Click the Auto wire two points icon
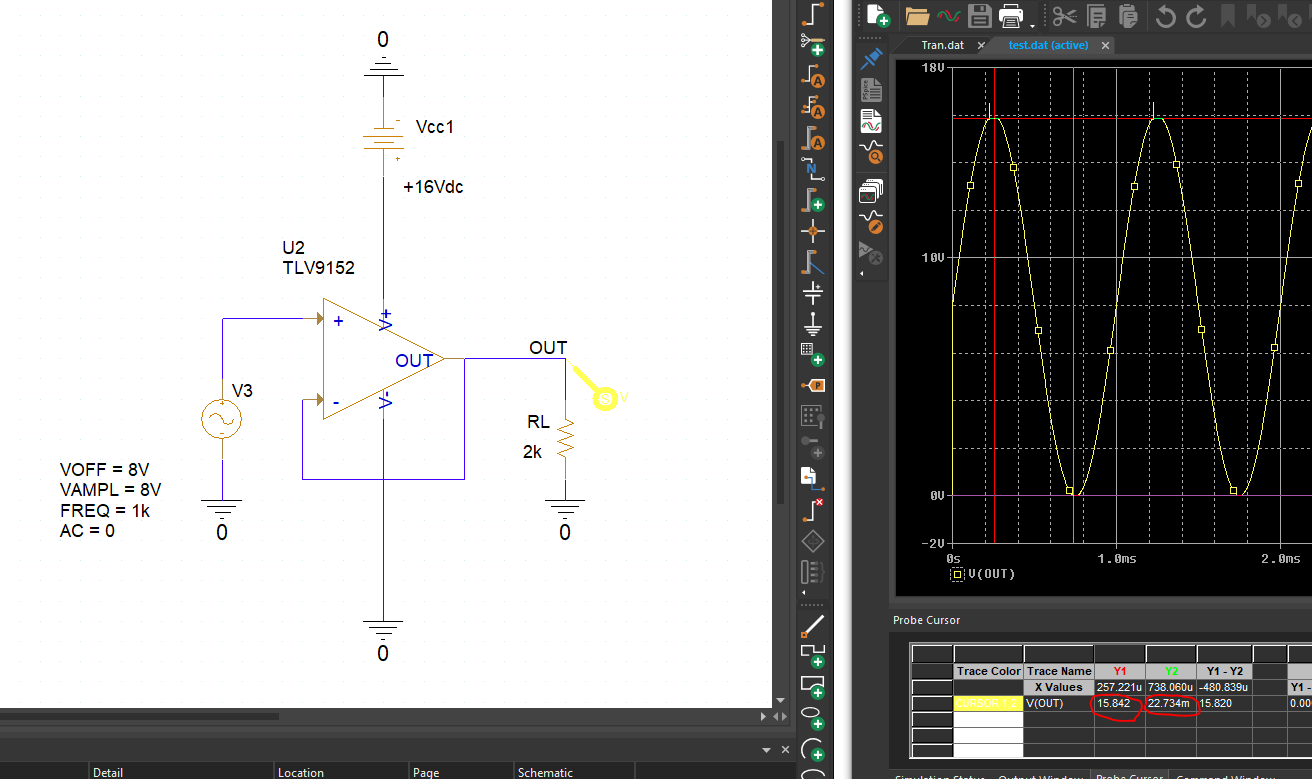 click(813, 75)
